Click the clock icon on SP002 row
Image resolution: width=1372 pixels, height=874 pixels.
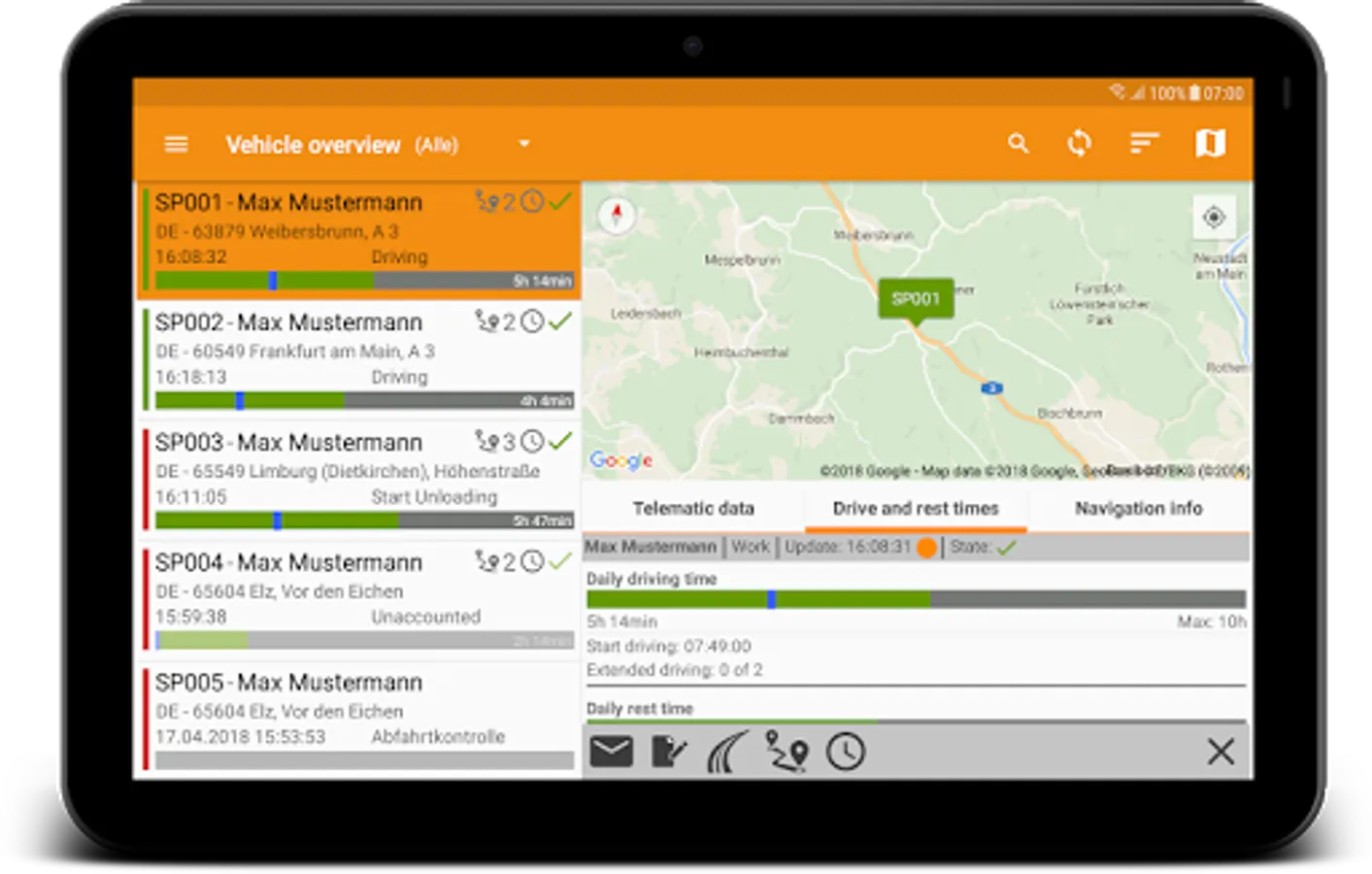pyautogui.click(x=532, y=321)
